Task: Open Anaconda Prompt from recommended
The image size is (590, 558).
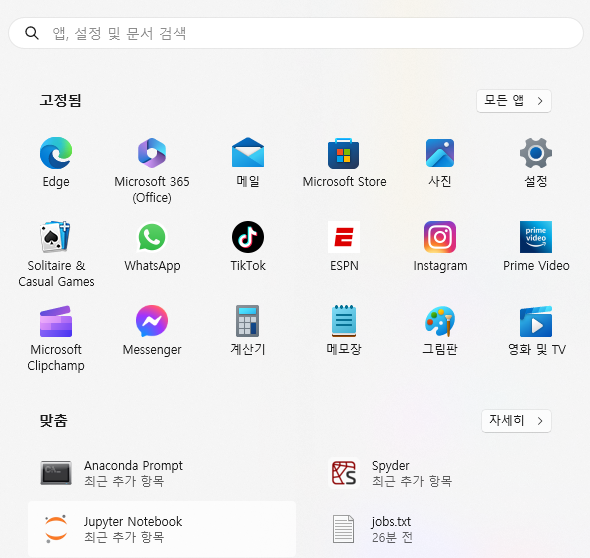Action: tap(162, 473)
